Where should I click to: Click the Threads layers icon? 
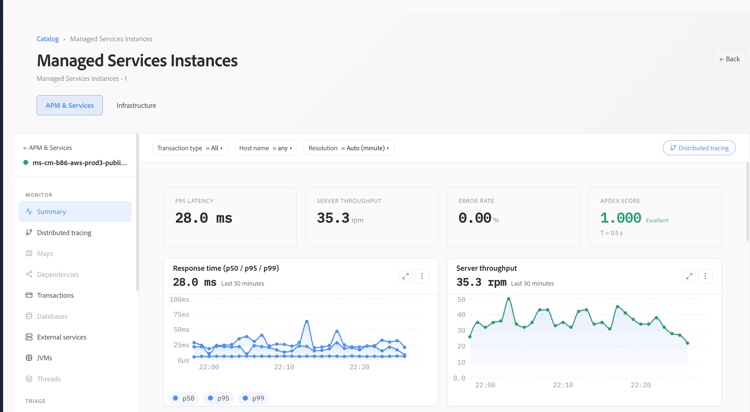point(29,379)
